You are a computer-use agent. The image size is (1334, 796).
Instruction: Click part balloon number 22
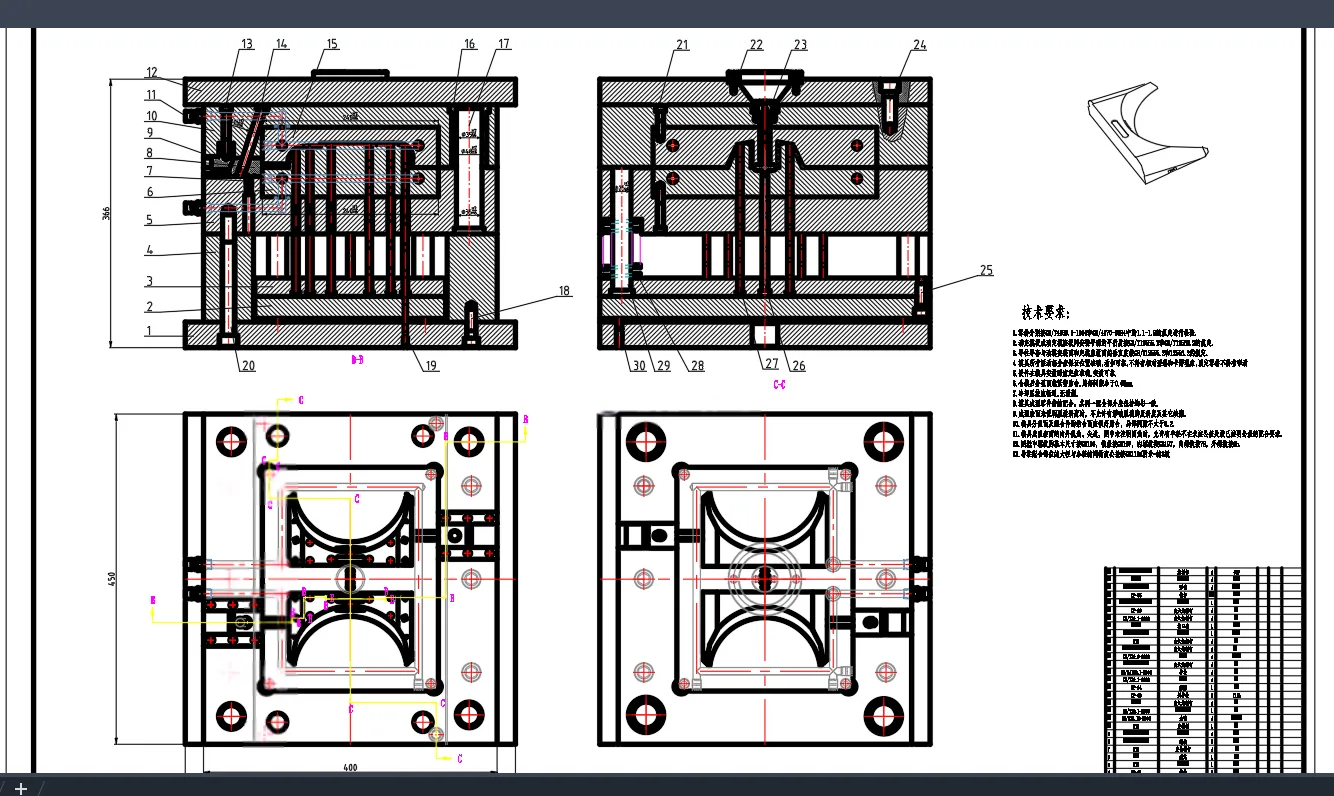click(756, 45)
